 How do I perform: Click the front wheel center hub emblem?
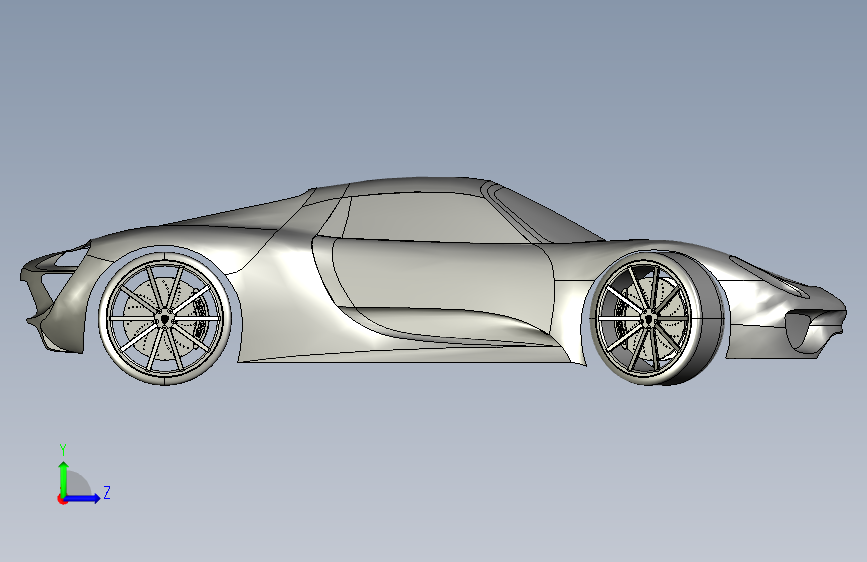click(647, 319)
